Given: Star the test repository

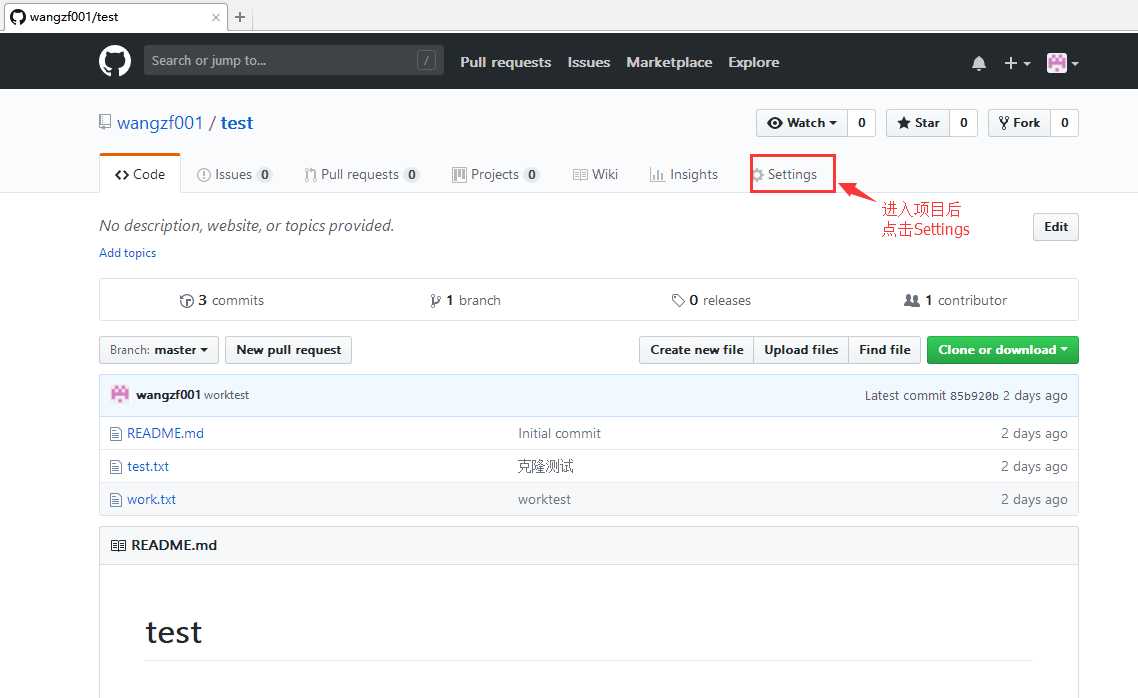Looking at the screenshot, I should [x=919, y=123].
